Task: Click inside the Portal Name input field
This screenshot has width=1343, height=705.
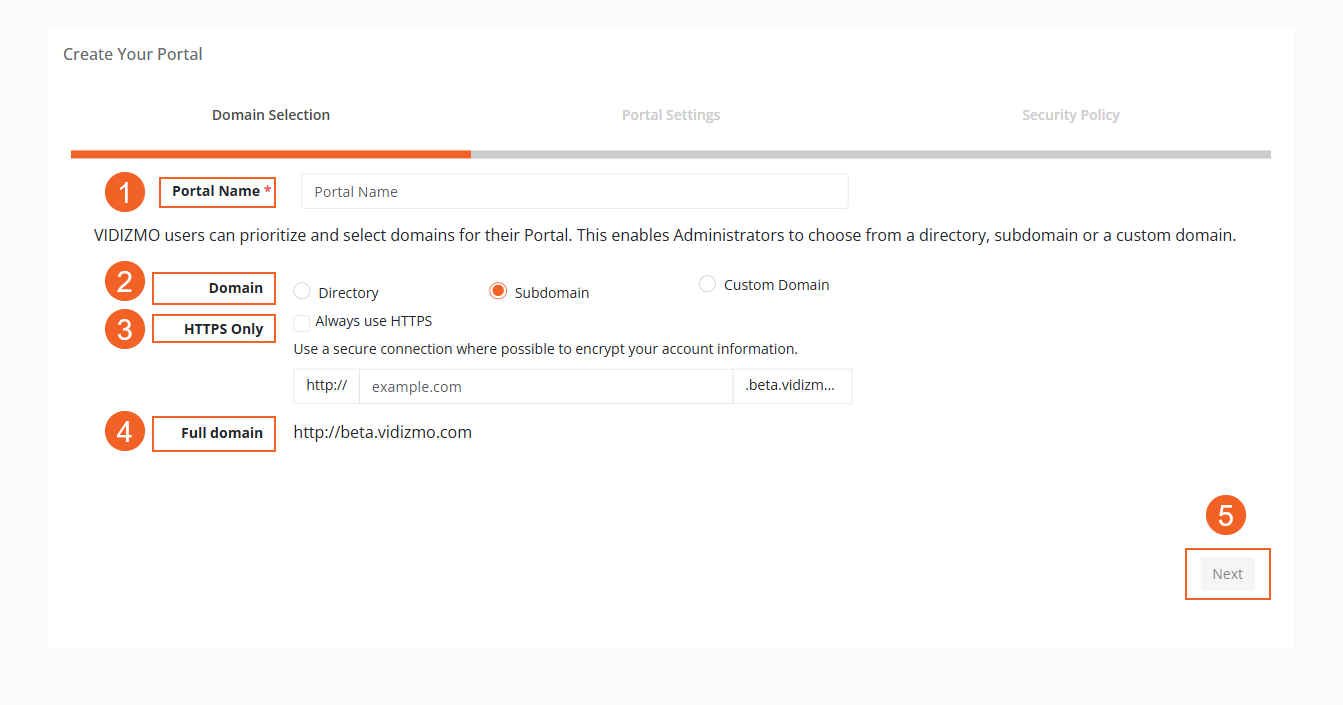Action: click(x=574, y=191)
